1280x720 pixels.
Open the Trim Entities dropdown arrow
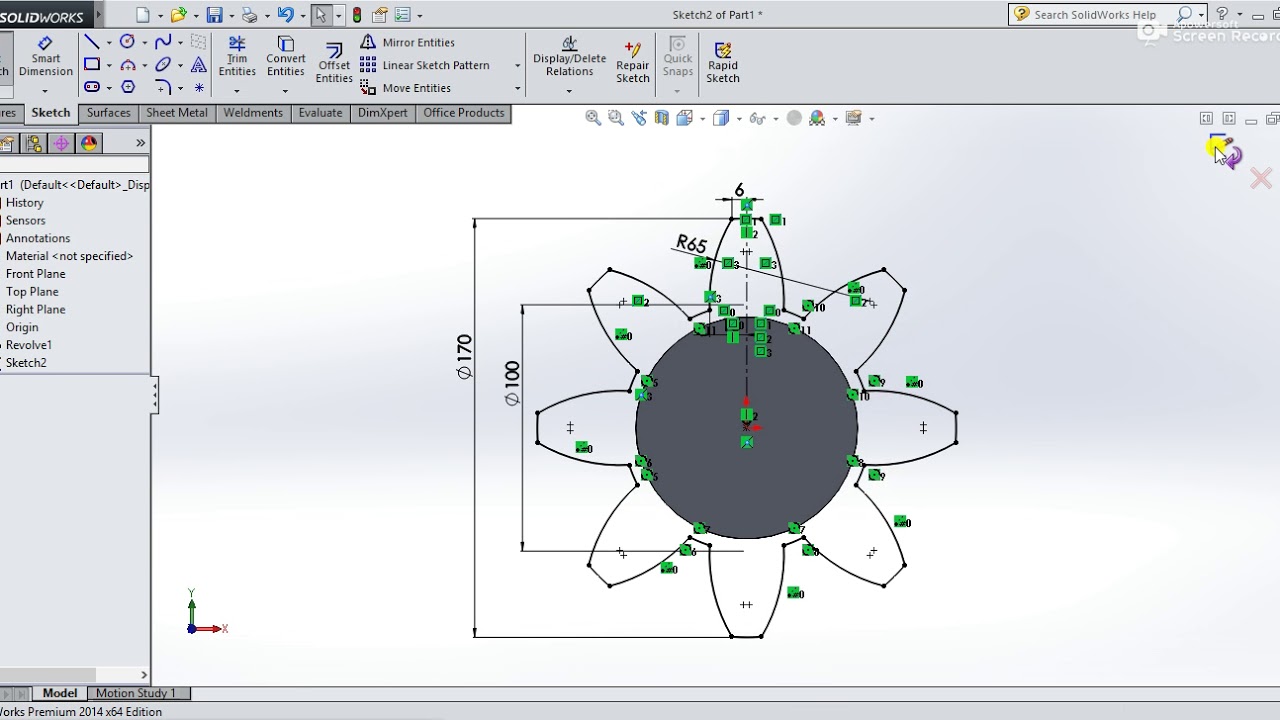[x=237, y=91]
